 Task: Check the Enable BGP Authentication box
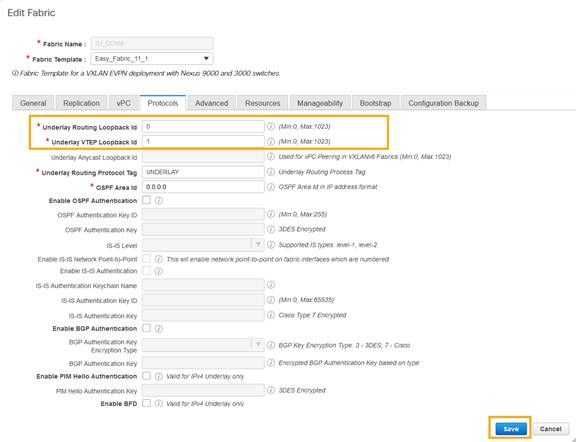[147, 328]
